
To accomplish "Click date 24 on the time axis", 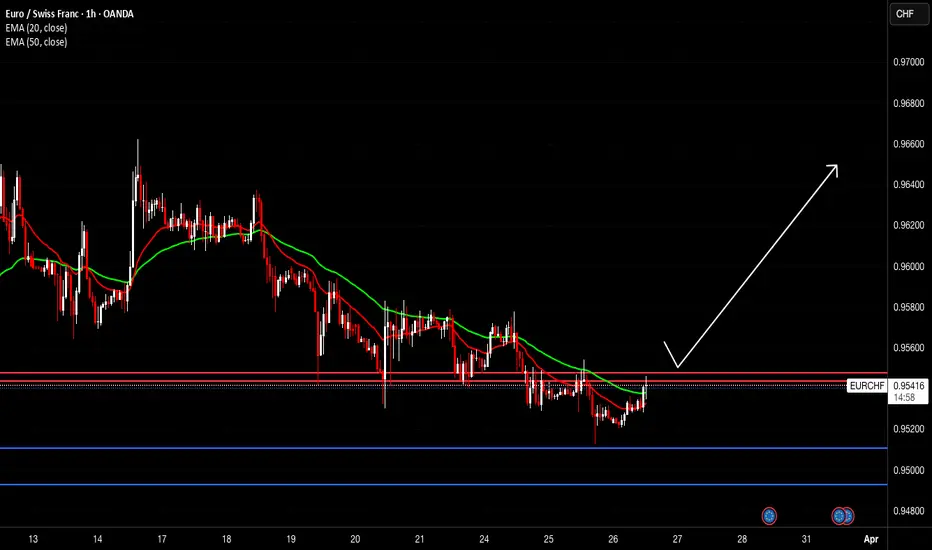I will tap(484, 539).
